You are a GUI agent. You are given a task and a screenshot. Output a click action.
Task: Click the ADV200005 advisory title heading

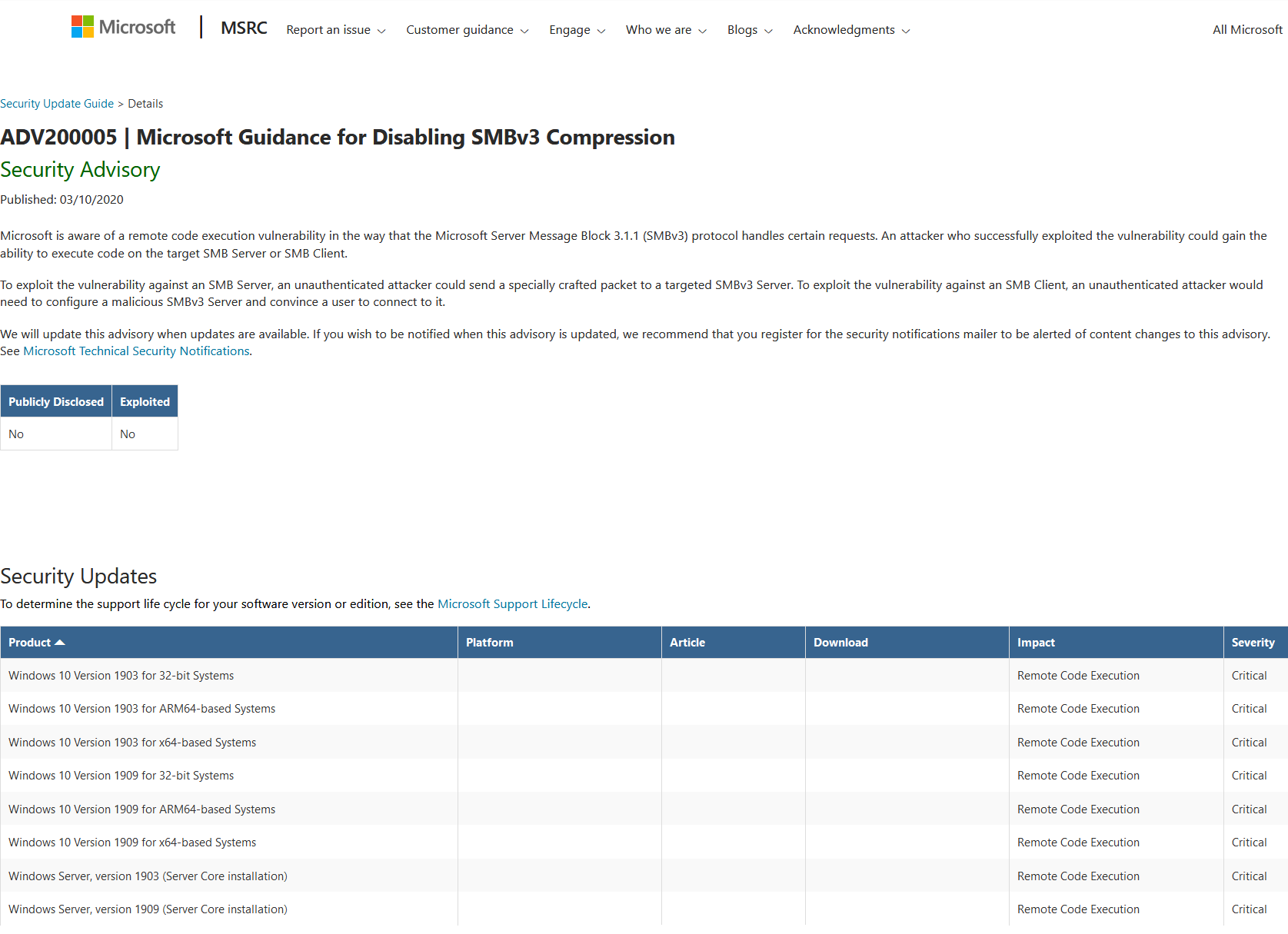tap(338, 138)
